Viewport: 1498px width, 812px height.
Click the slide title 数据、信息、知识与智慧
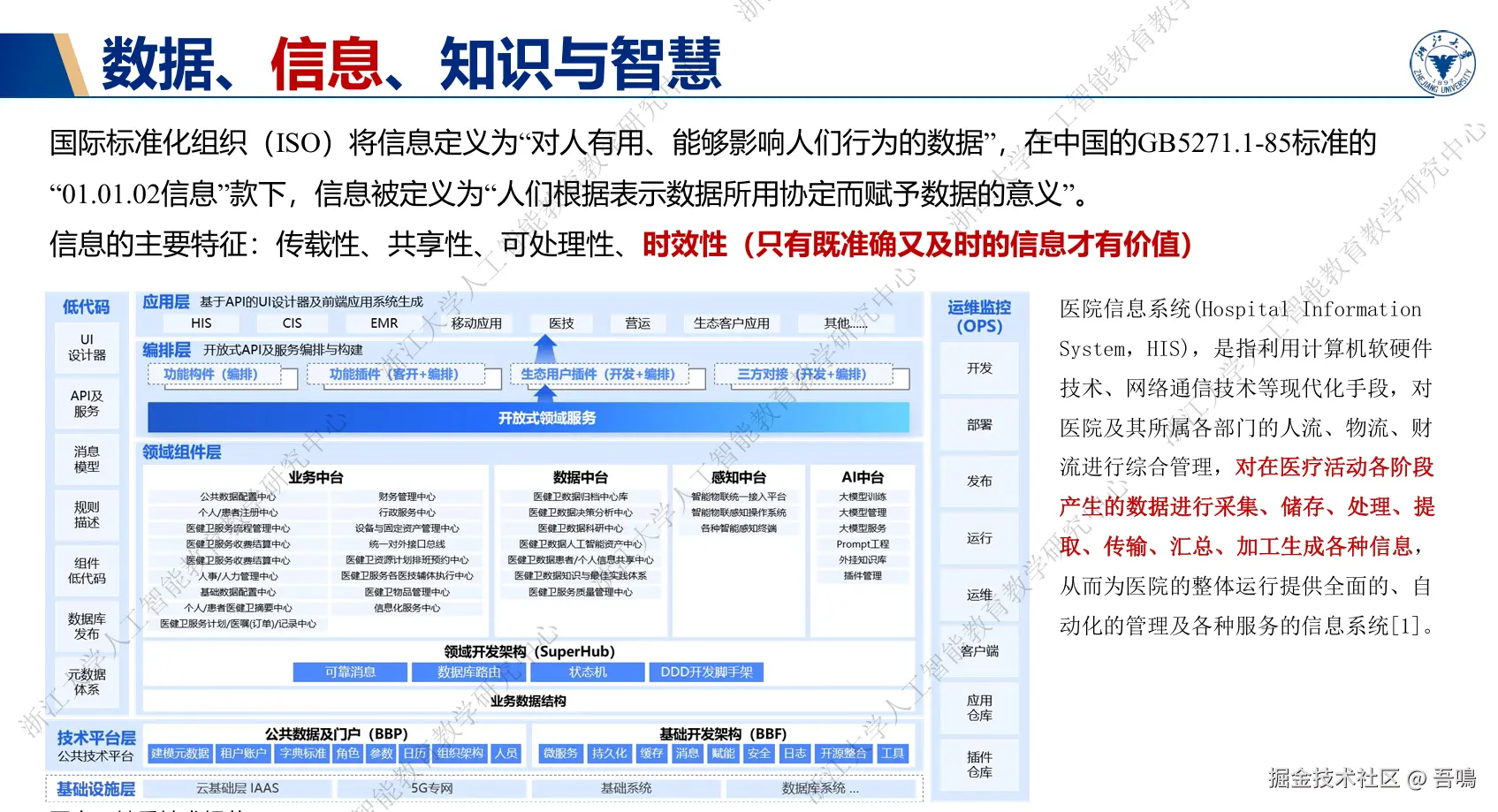click(x=411, y=64)
